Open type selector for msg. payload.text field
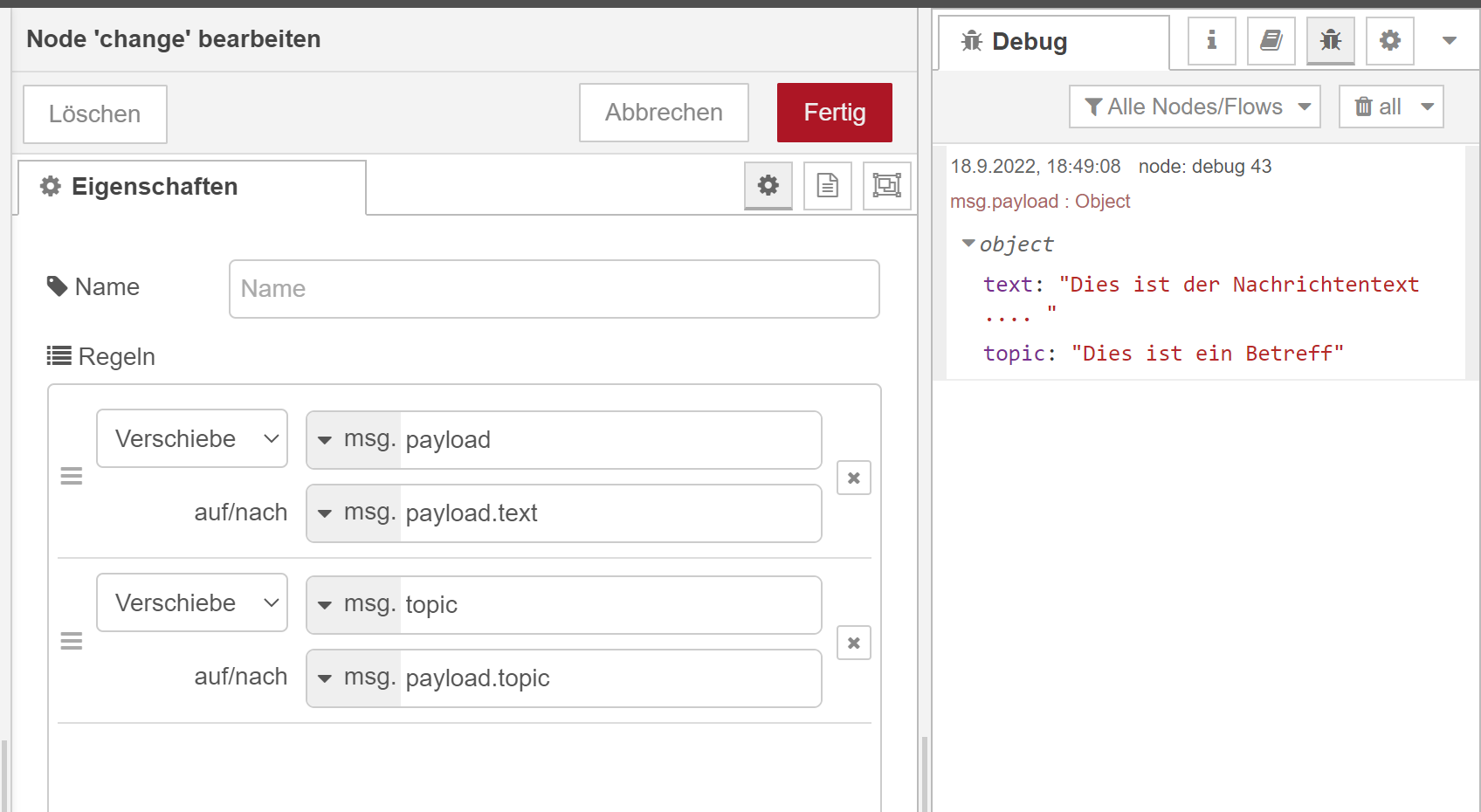This screenshot has height=812, width=1481. 355,513
